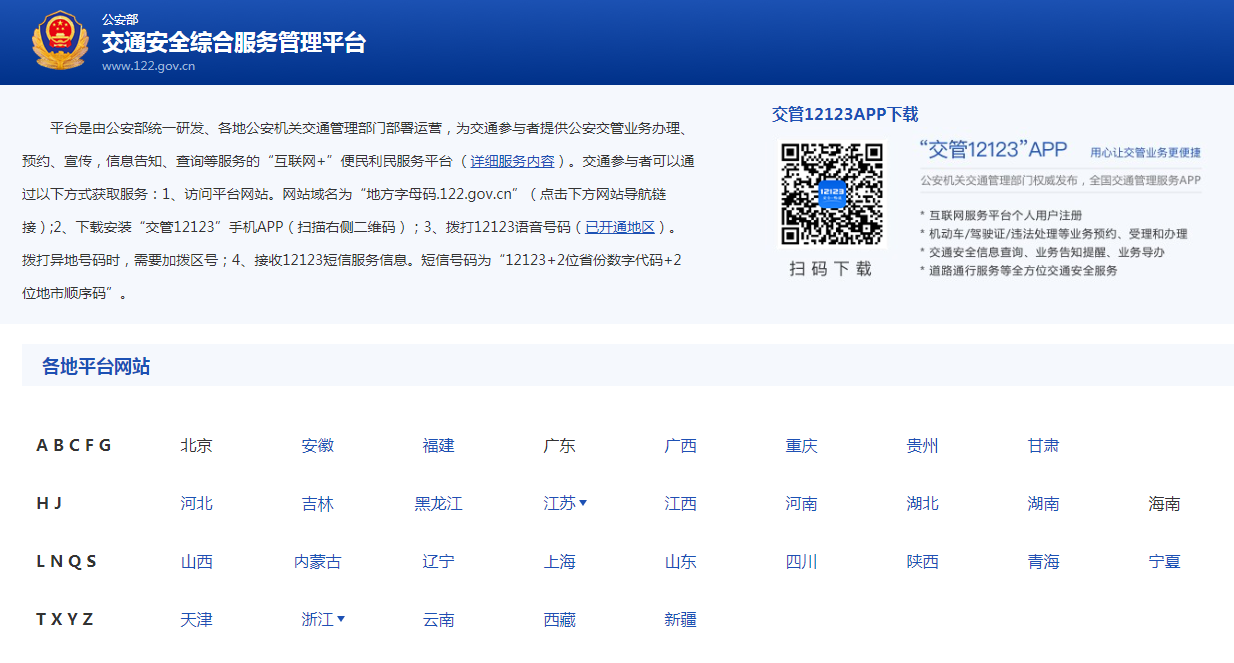The image size is (1234, 663).
Task: Click the police badge emblem logo
Action: pyautogui.click(x=60, y=41)
